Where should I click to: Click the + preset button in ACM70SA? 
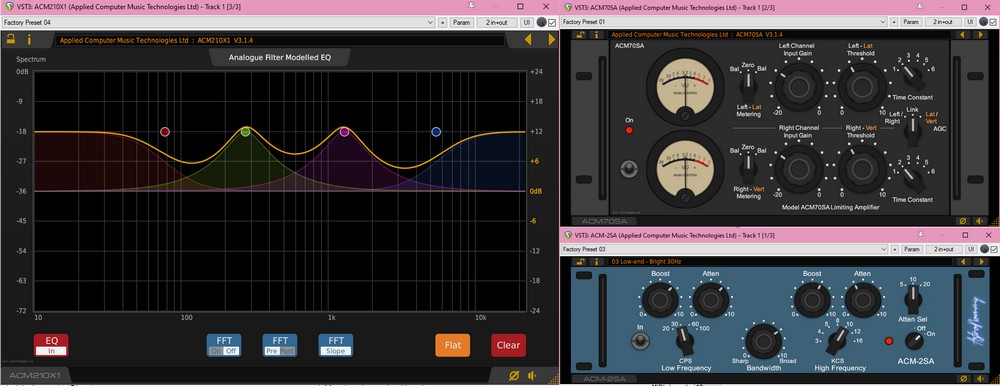coord(893,22)
